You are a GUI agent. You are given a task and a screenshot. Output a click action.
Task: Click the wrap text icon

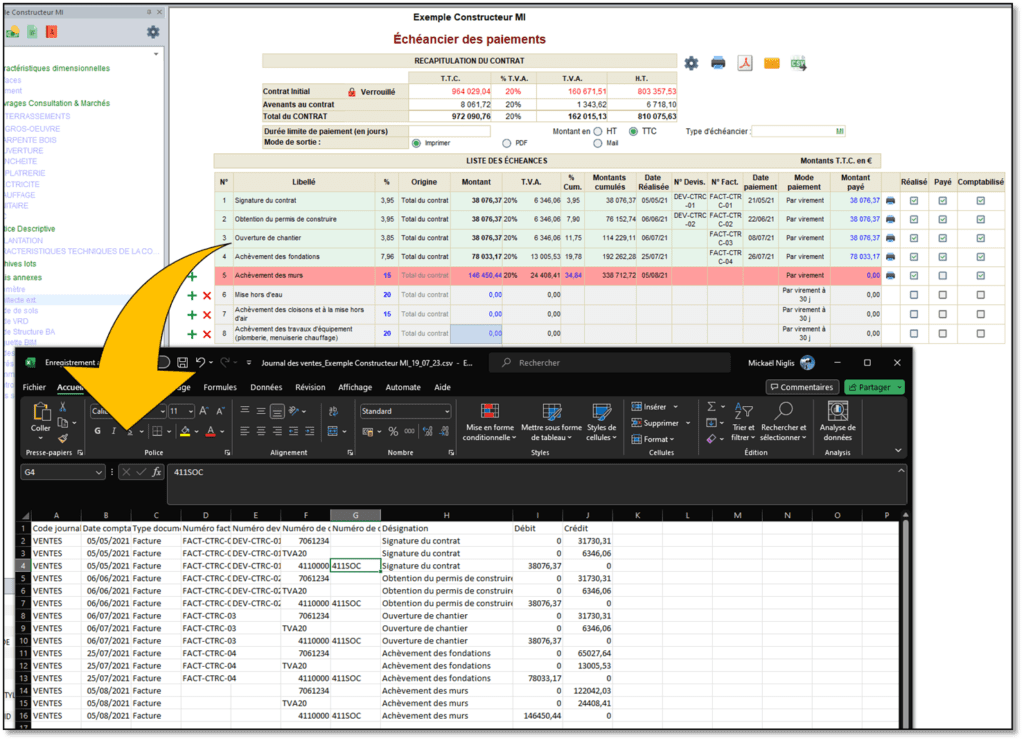pyautogui.click(x=334, y=411)
